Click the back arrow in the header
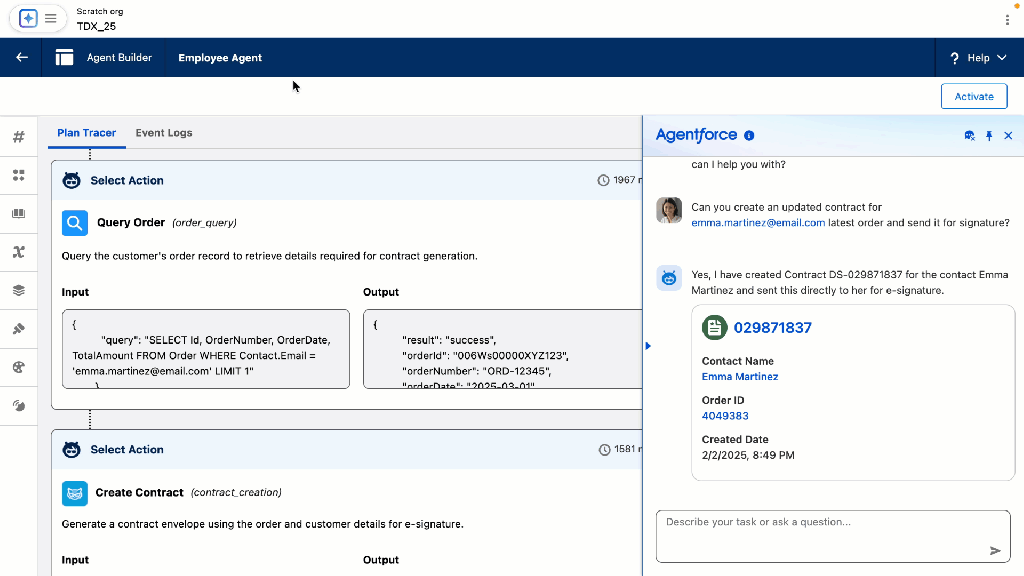This screenshot has height=576, width=1024. click(22, 58)
